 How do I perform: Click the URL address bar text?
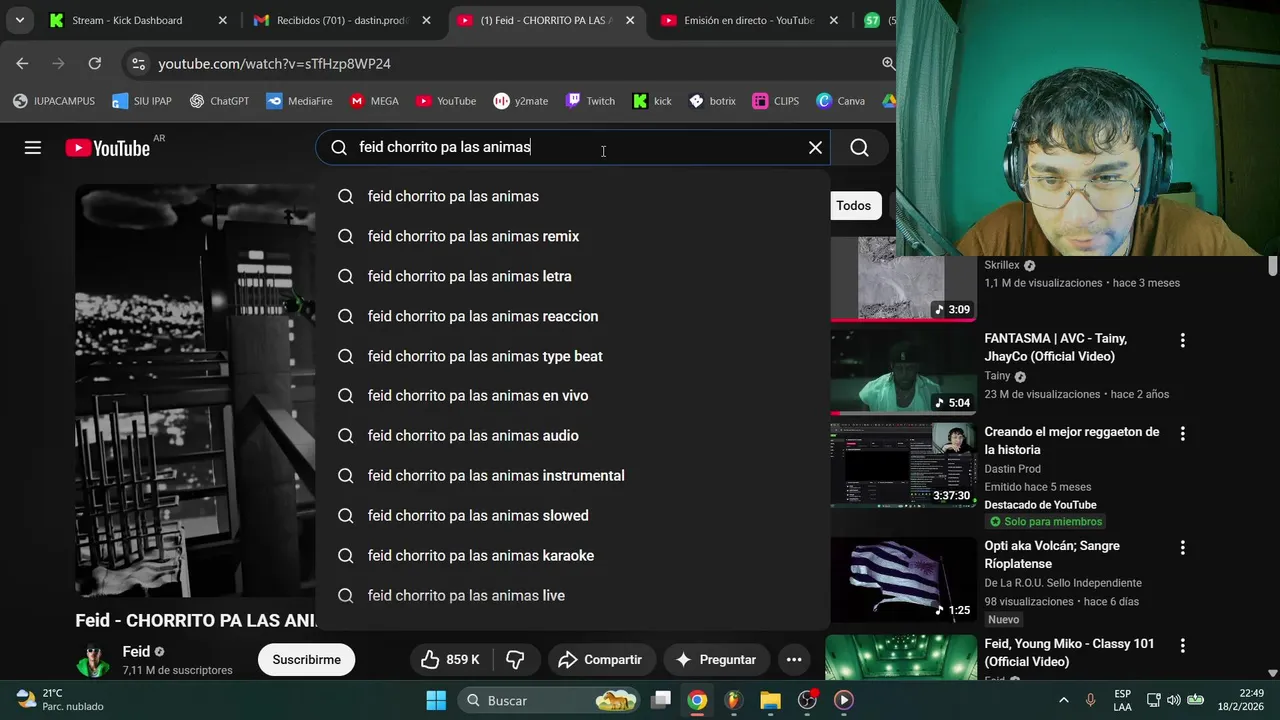[274, 63]
